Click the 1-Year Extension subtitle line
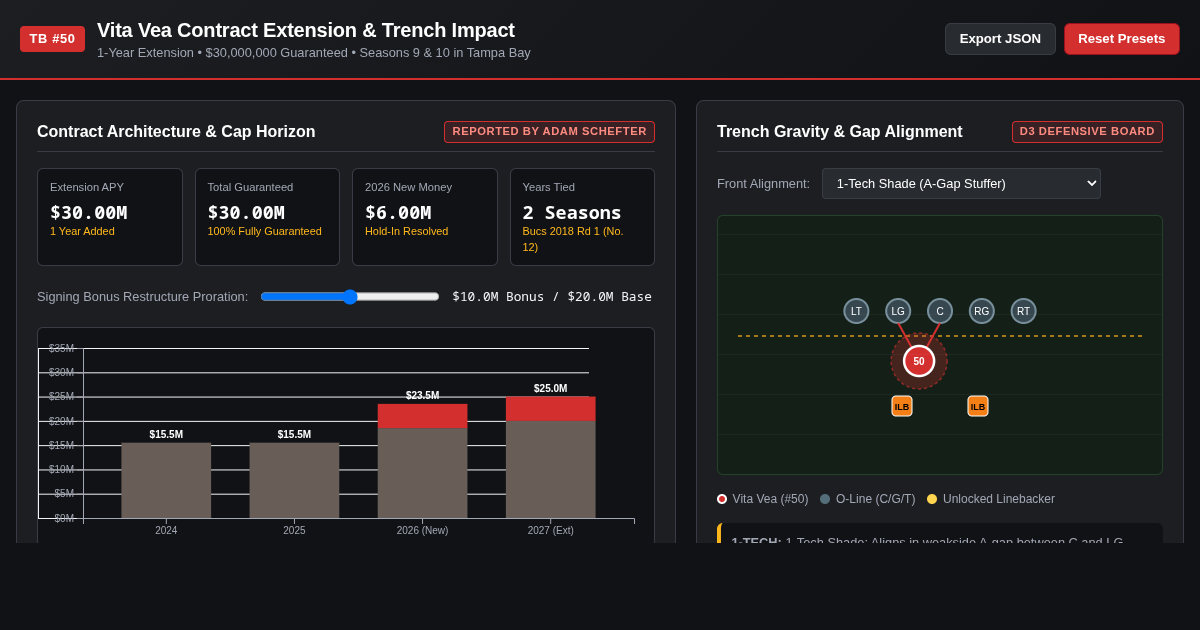Screen dimensions: 1200x630 click(x=314, y=53)
